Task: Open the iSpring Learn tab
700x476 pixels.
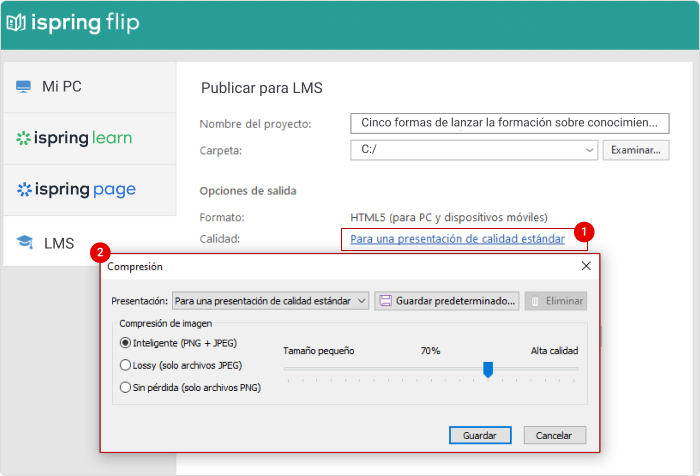Action: point(89,138)
